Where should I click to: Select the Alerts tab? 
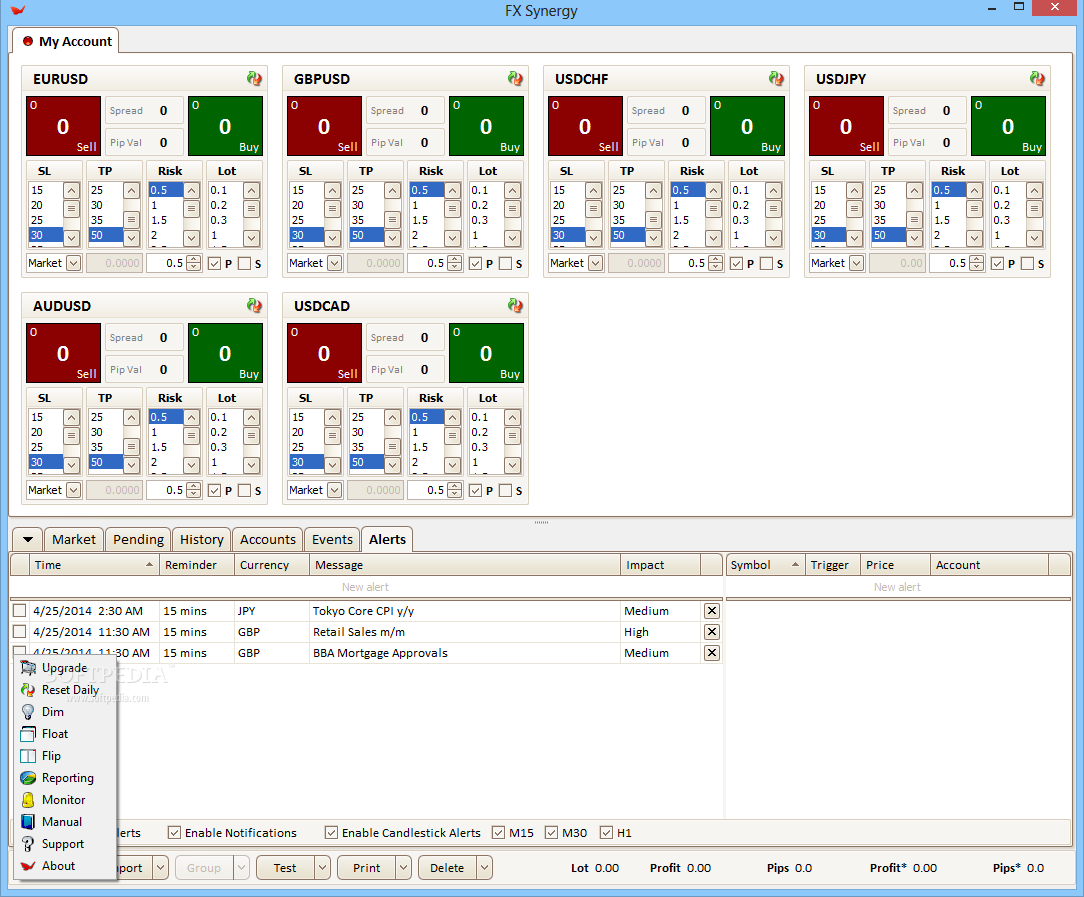pyautogui.click(x=387, y=540)
